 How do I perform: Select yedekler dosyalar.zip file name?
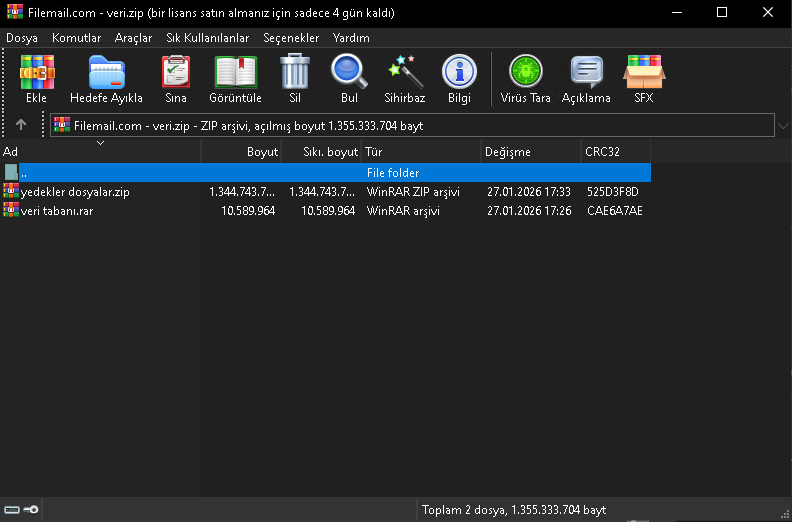pos(75,192)
